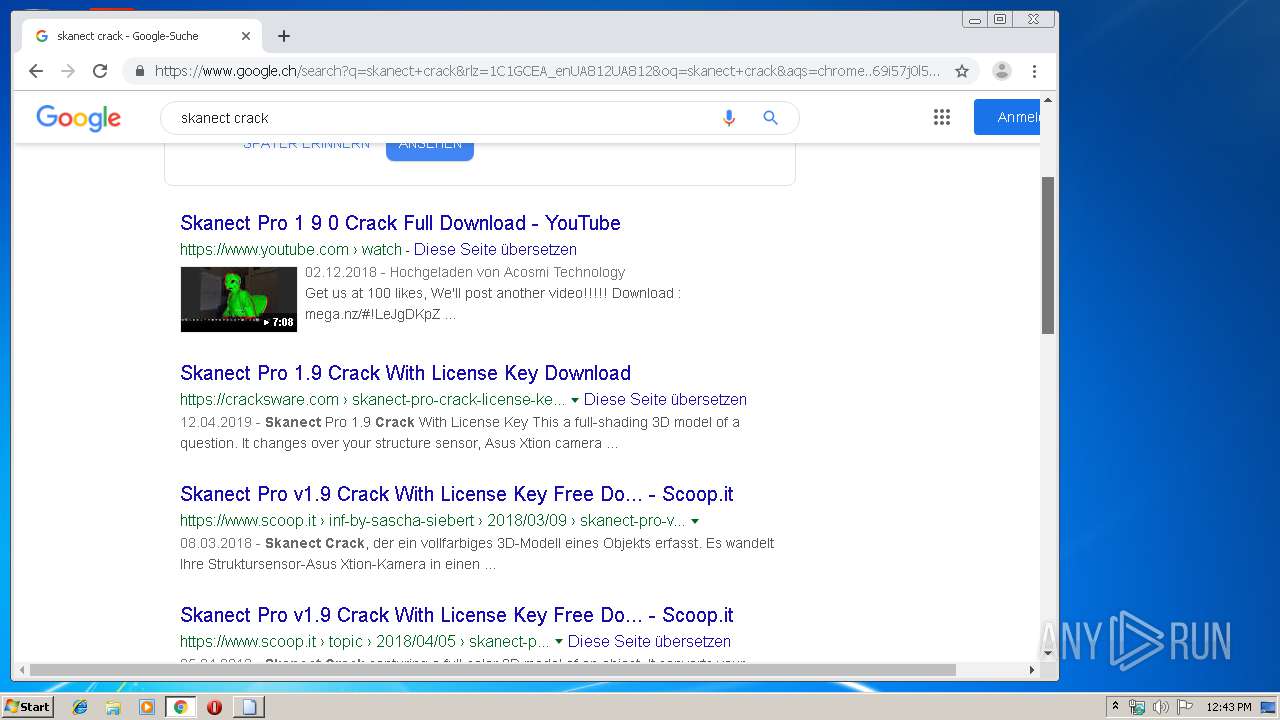Go back using the browser back arrow
Viewport: 1280px width, 720px height.
click(36, 71)
